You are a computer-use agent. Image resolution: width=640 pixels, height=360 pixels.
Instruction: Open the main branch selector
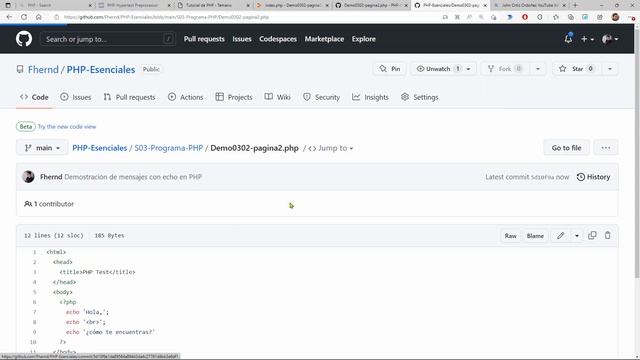click(x=42, y=148)
